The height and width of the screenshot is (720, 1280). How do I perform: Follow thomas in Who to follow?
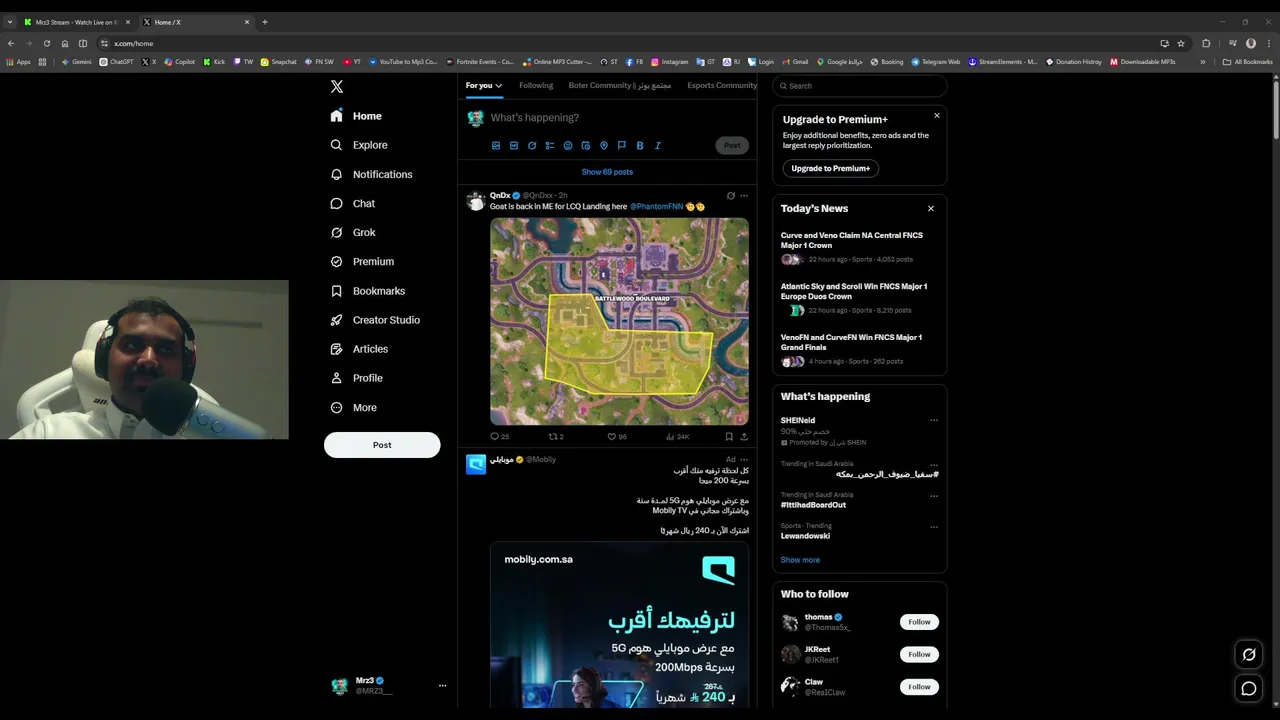(919, 622)
